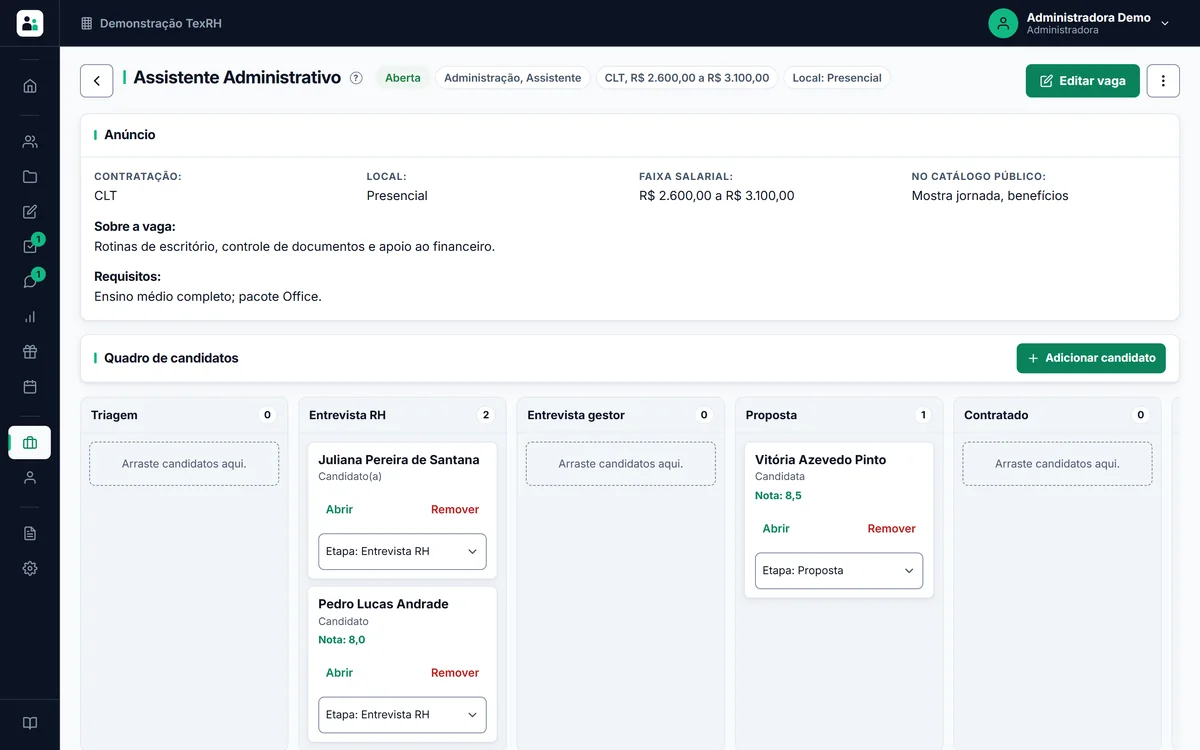The height and width of the screenshot is (750, 1200).
Task: Click the building icon beside Demonstração TexRH
Action: coord(86,23)
